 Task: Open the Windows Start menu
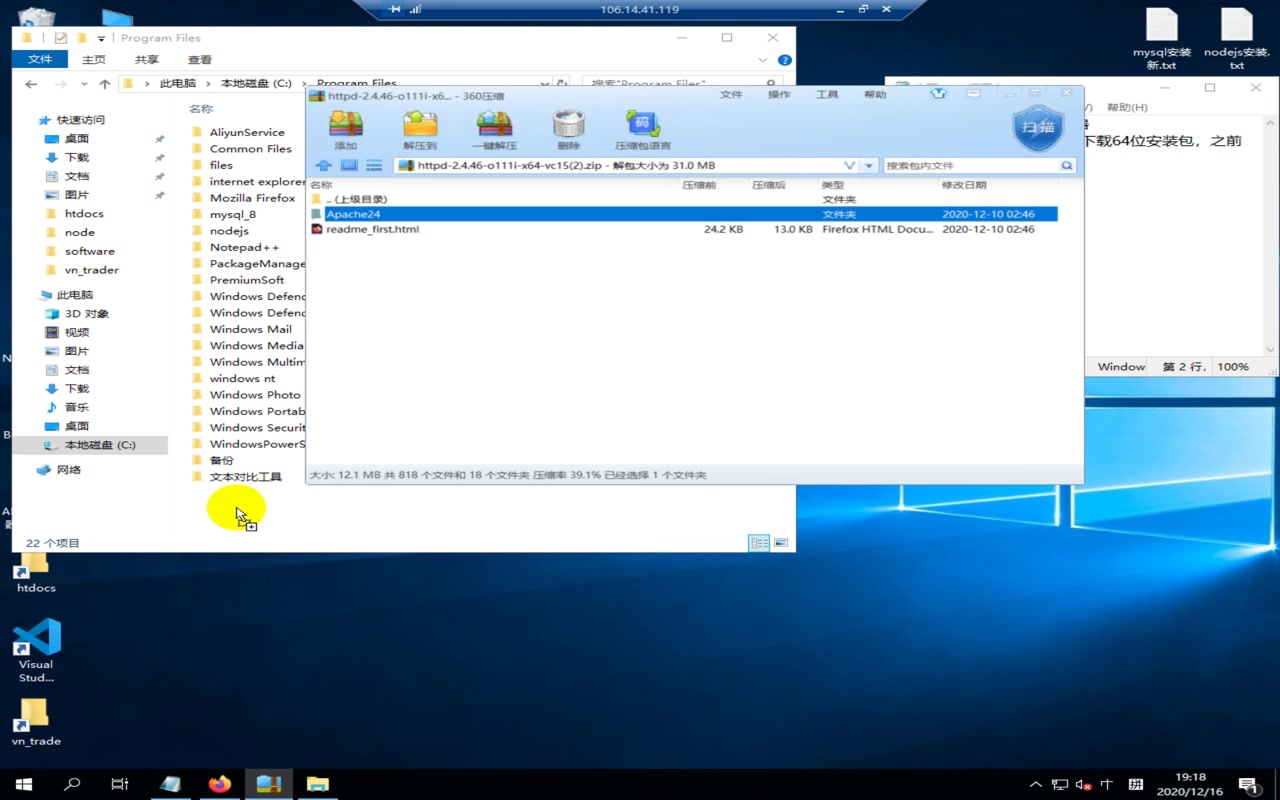point(24,784)
